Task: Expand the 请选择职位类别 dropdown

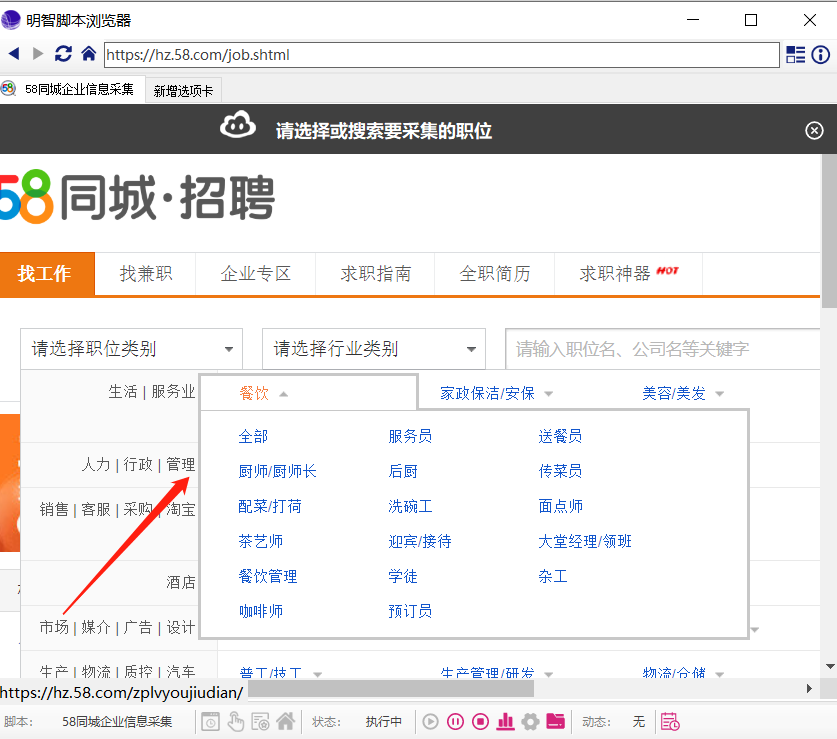Action: (x=131, y=349)
